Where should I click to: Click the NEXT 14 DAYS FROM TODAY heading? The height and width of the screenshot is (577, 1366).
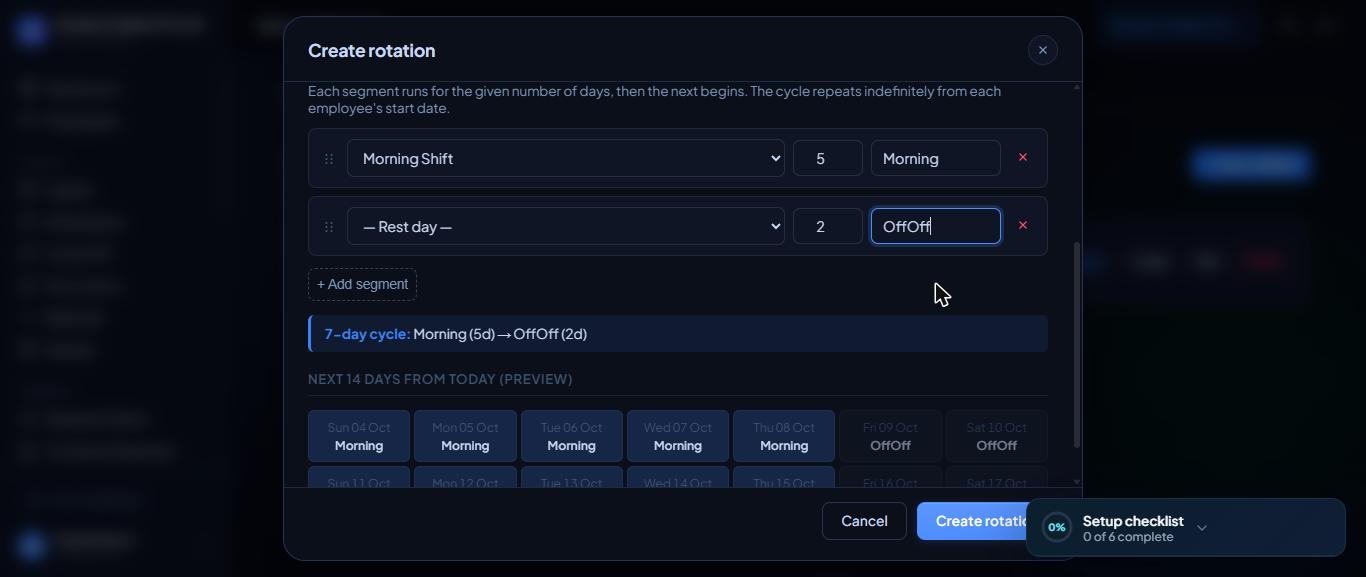(x=440, y=379)
